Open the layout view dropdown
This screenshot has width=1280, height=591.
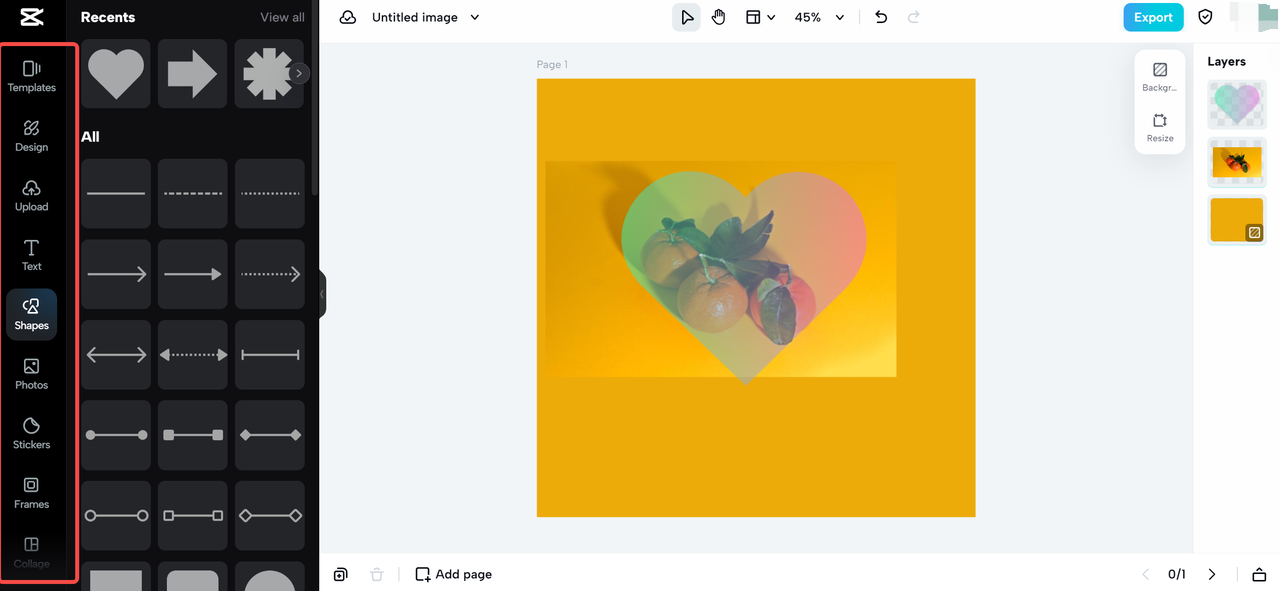click(760, 17)
